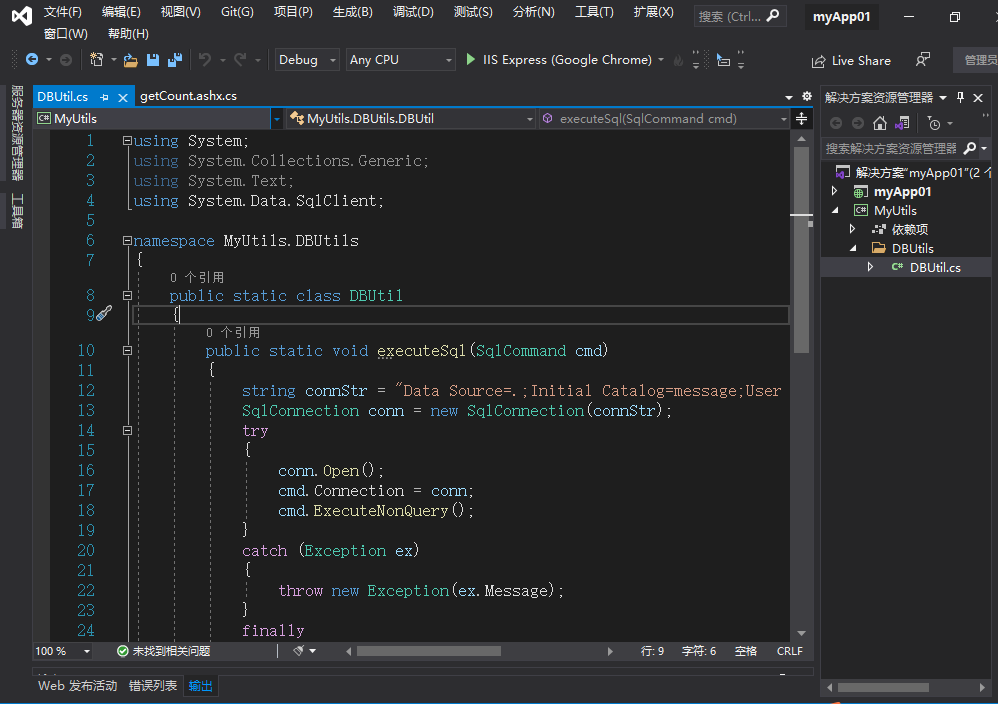Click the undo arrow icon
Viewport: 998px width, 704px height.
click(x=205, y=60)
